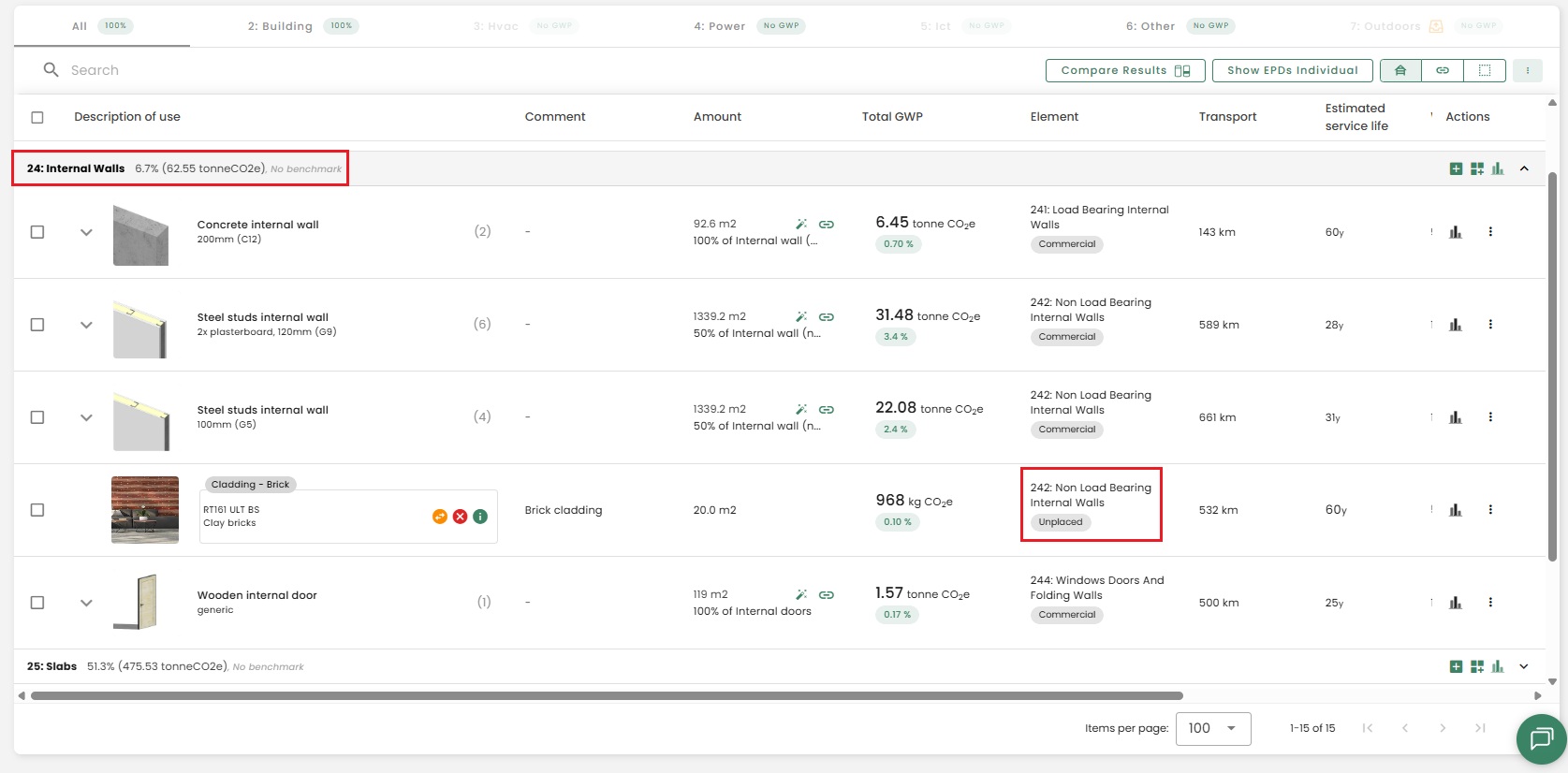Screen dimensions: 1568x773
Task: Open three-dot actions menu for Brick cladding row
Action: coord(1490,510)
